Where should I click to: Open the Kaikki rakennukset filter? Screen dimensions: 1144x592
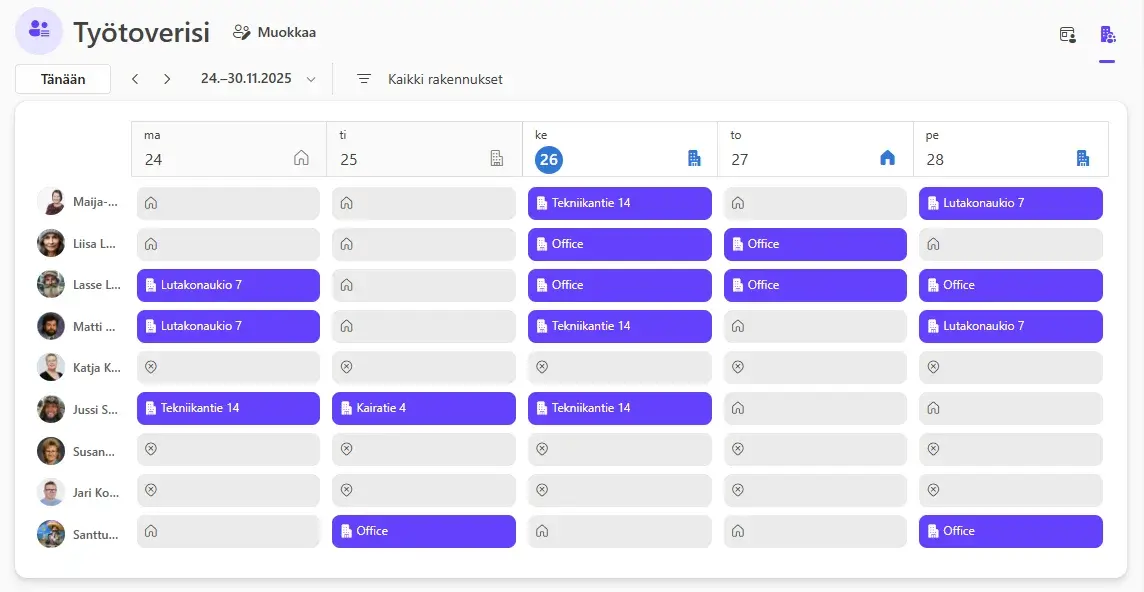pyautogui.click(x=430, y=79)
